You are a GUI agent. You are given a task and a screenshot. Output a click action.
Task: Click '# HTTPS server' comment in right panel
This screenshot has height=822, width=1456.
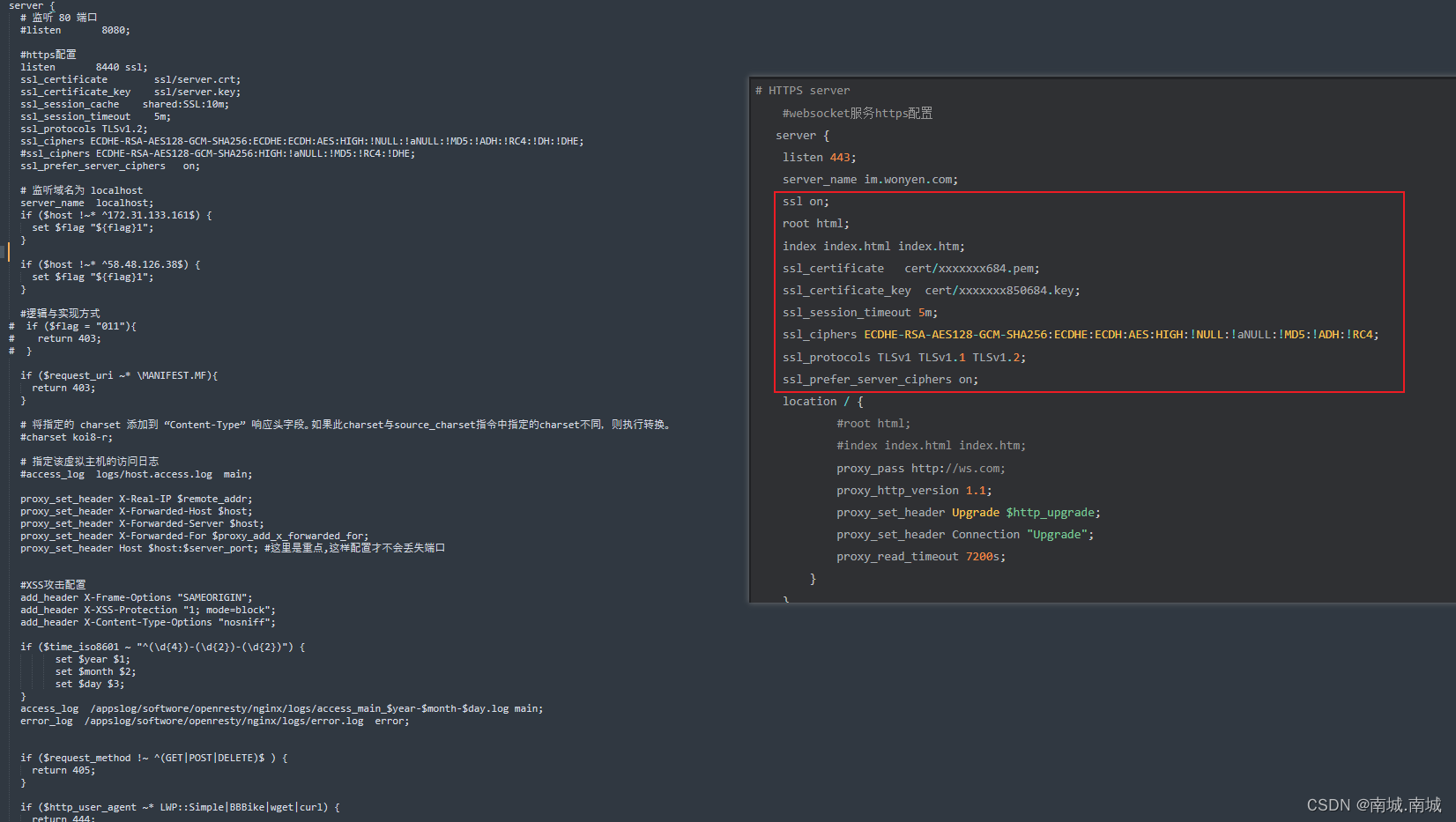(x=802, y=90)
